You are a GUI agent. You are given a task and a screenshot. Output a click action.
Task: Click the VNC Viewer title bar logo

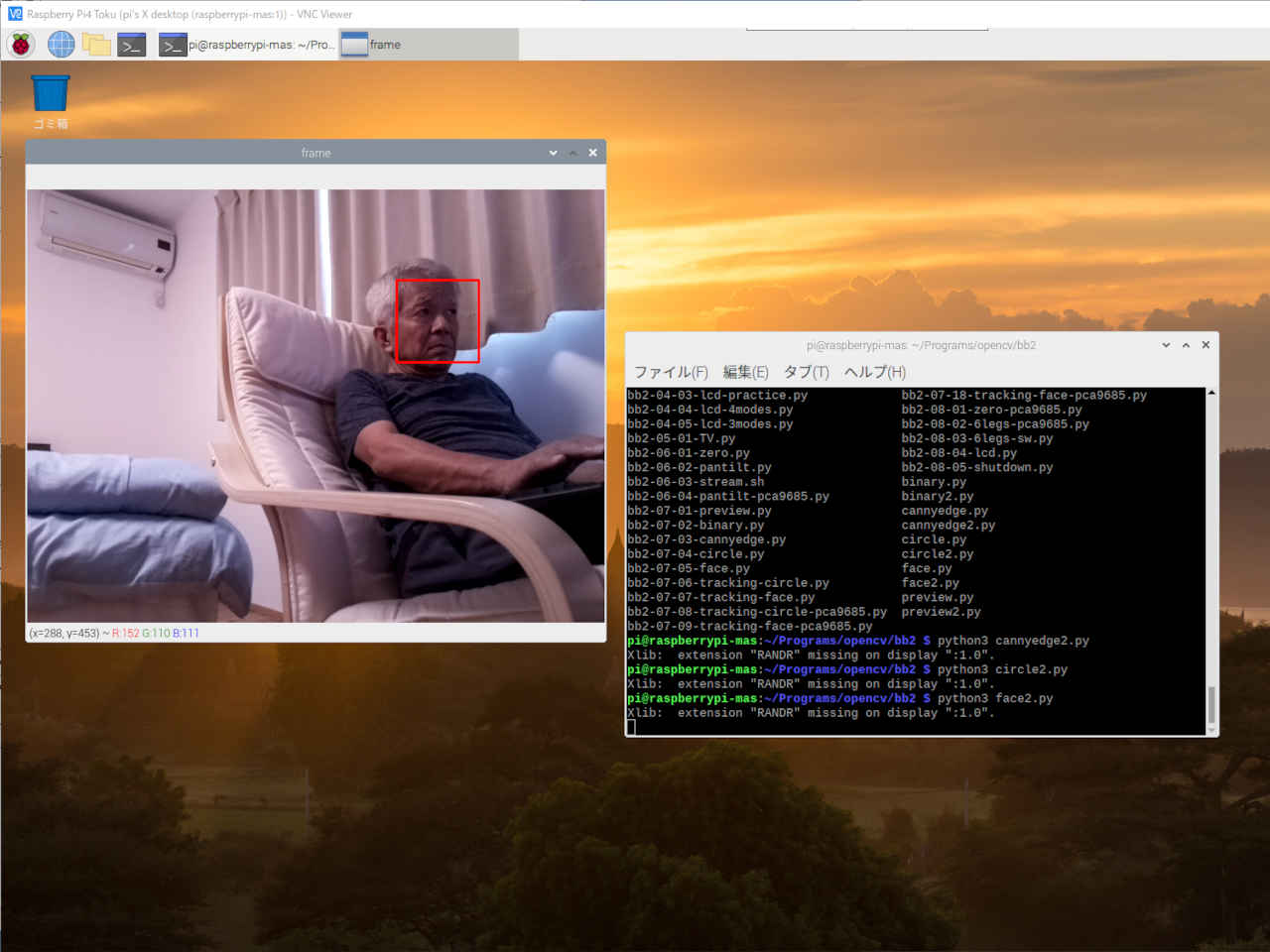point(14,14)
